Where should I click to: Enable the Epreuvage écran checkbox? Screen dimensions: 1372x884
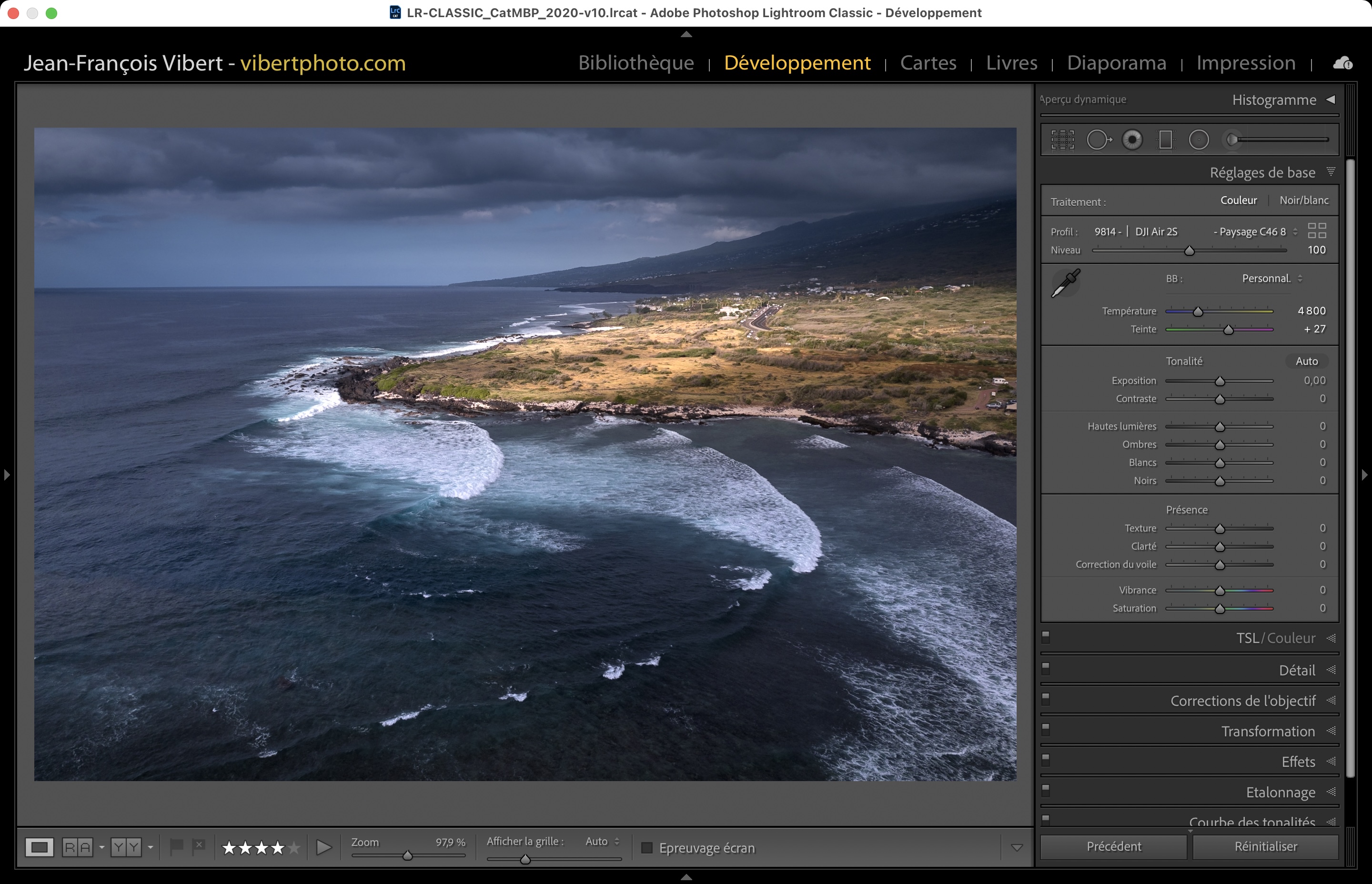coord(647,848)
